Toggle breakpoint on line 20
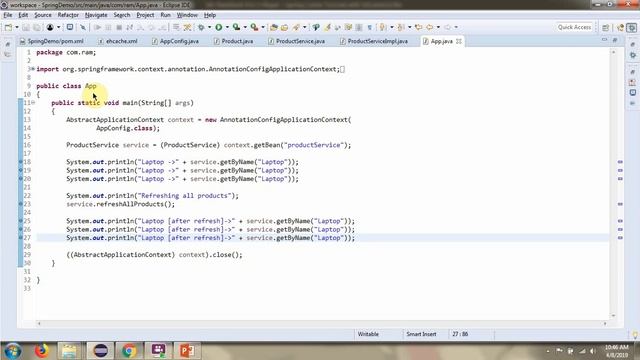The width and height of the screenshot is (640, 360). (21, 179)
